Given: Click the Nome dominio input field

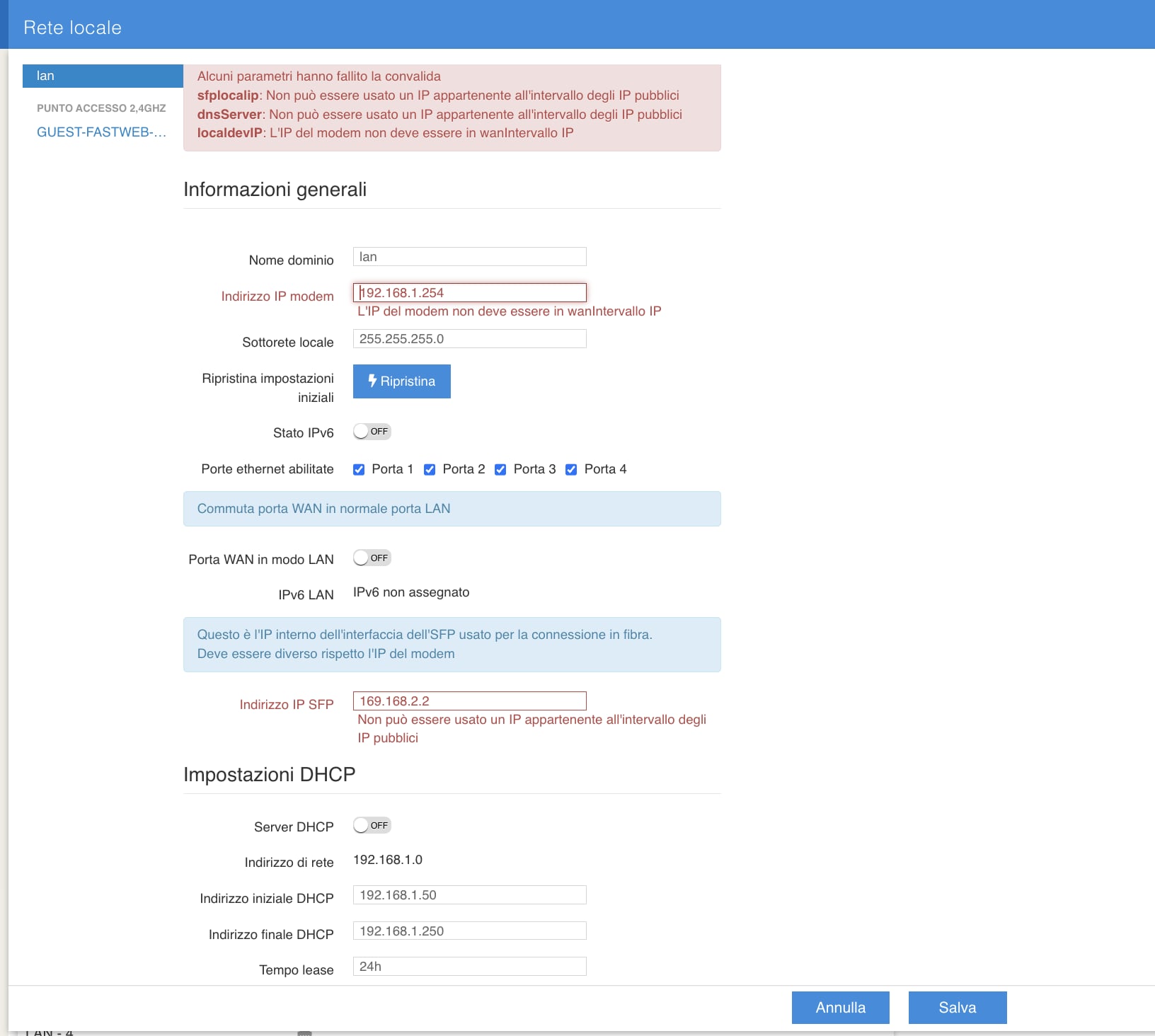Looking at the screenshot, I should point(470,257).
